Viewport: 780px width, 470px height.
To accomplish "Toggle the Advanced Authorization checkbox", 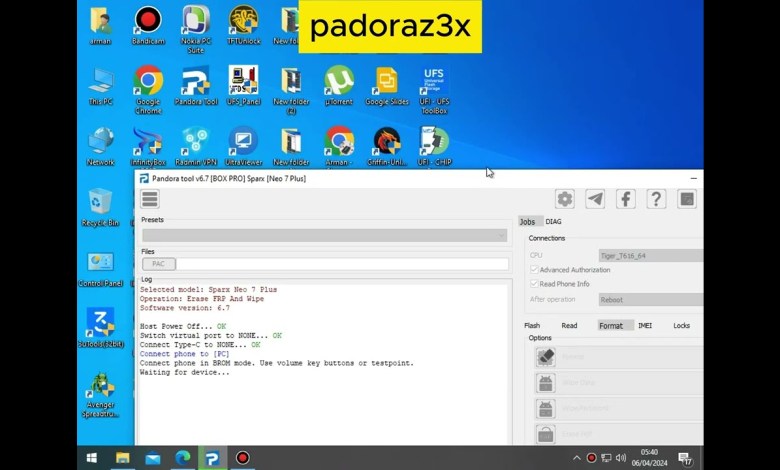I will pyautogui.click(x=534, y=270).
